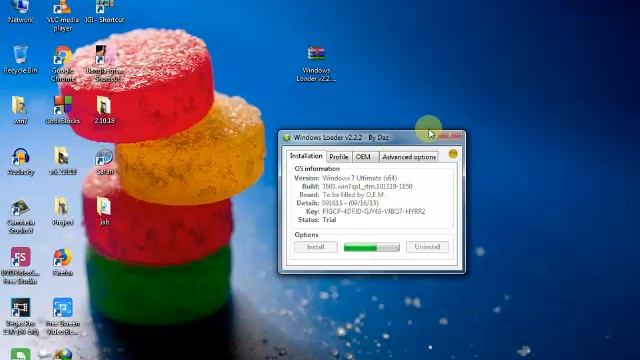Select the 2.10.18 folder
Image resolution: width=640 pixels, height=360 pixels.
104,110
